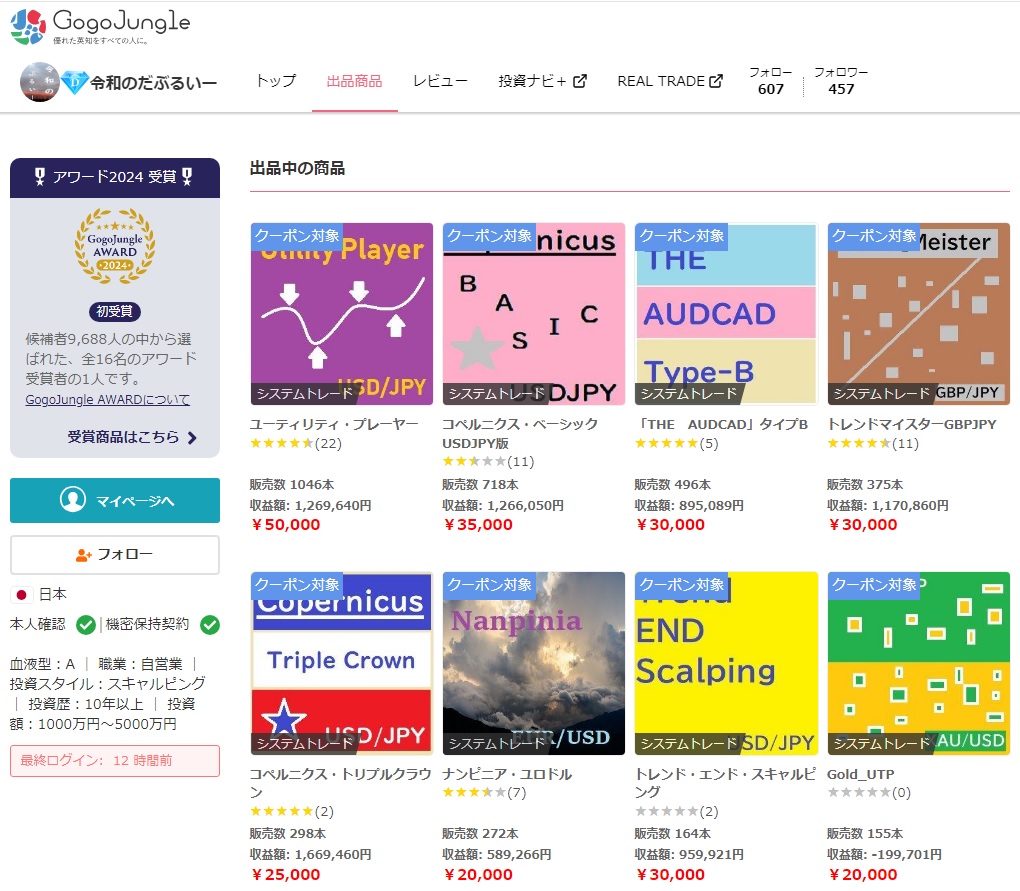Image resolution: width=1020 pixels, height=891 pixels.
Task: Click the medal icon left of アワード2024 受賞
Action: (40, 177)
